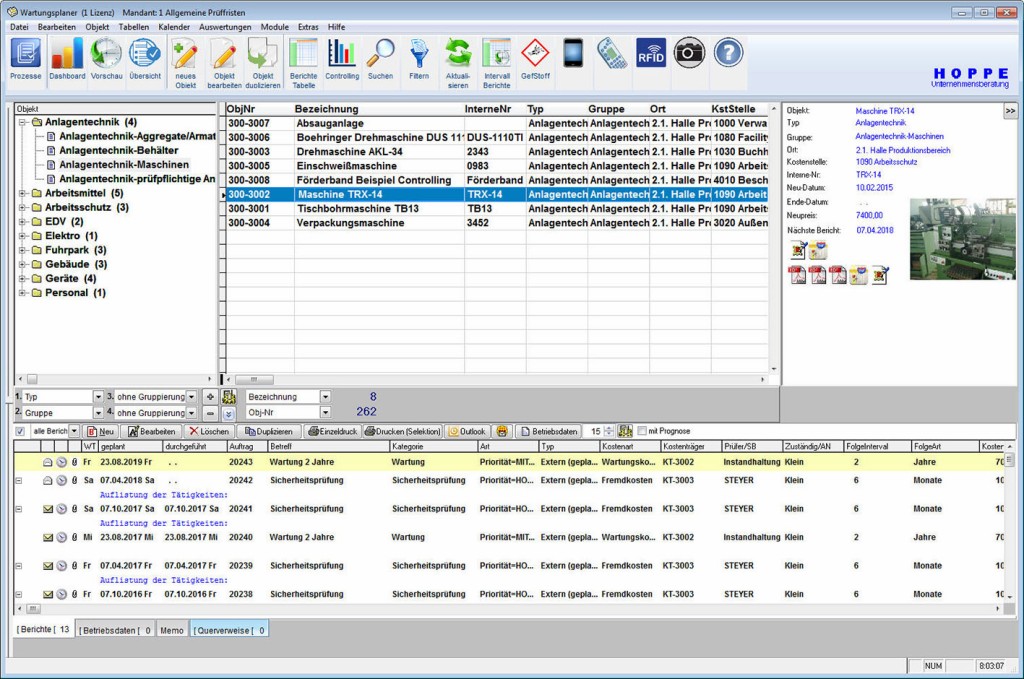
Task: Click the RFID toolbar icon
Action: 651,53
